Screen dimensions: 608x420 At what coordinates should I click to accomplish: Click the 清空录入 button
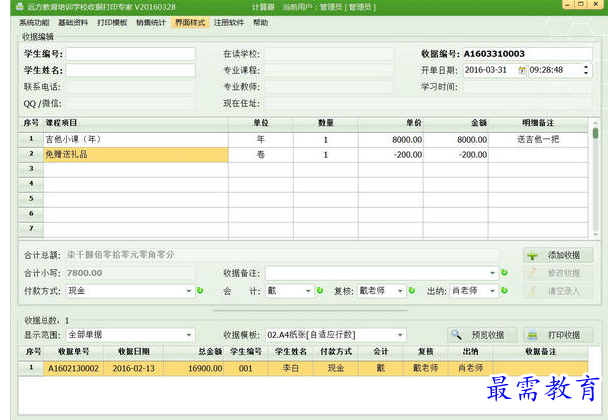[558, 291]
